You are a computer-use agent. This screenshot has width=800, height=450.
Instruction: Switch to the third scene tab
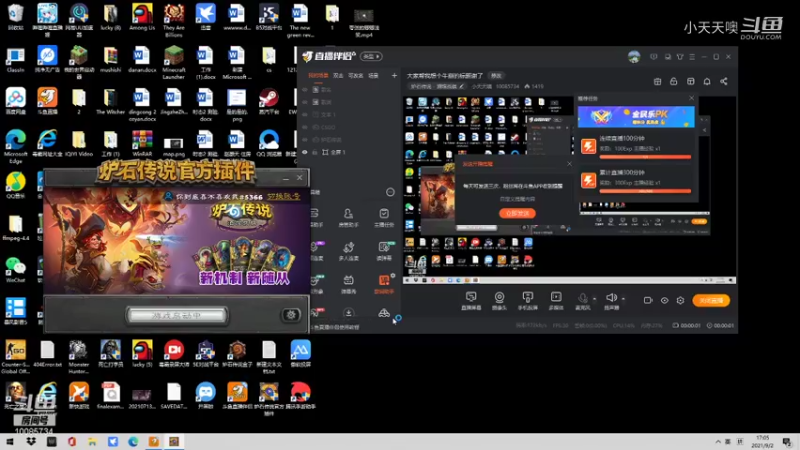point(355,76)
